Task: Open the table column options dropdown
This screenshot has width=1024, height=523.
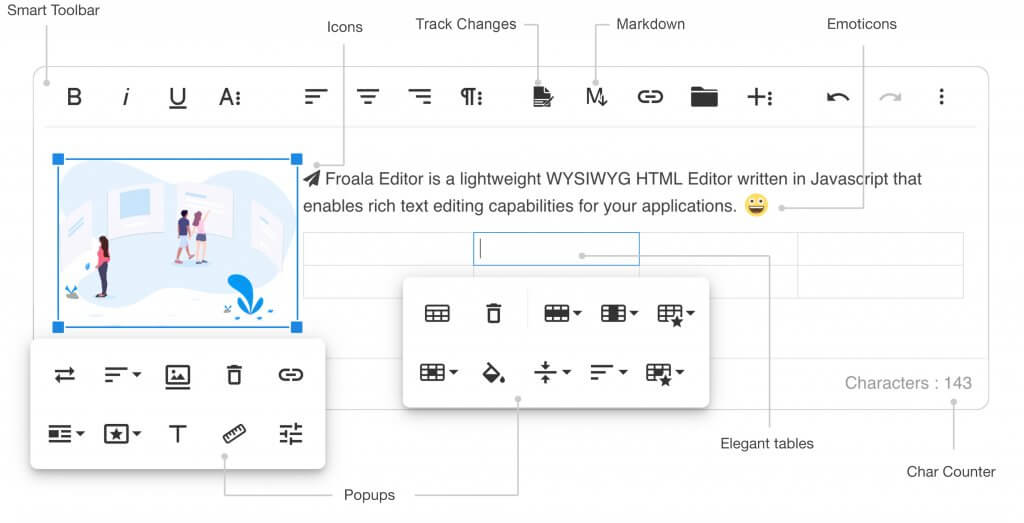Action: (x=619, y=313)
